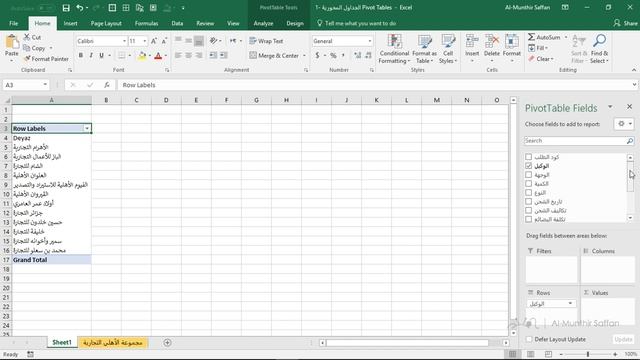The height and width of the screenshot is (360, 640).
Task: Open PivotTable Fields tools gear menu
Action: [624, 124]
